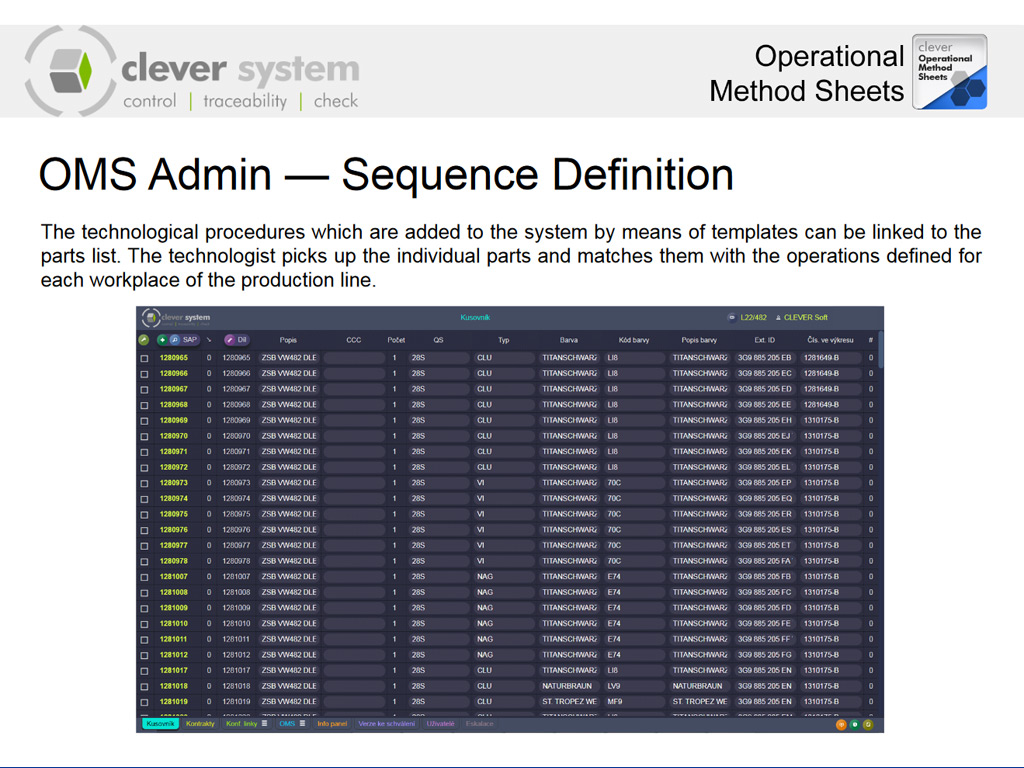The width and height of the screenshot is (1024, 768).
Task: Click drawing number 1281649-B in row 1280965
Action: tap(831, 358)
